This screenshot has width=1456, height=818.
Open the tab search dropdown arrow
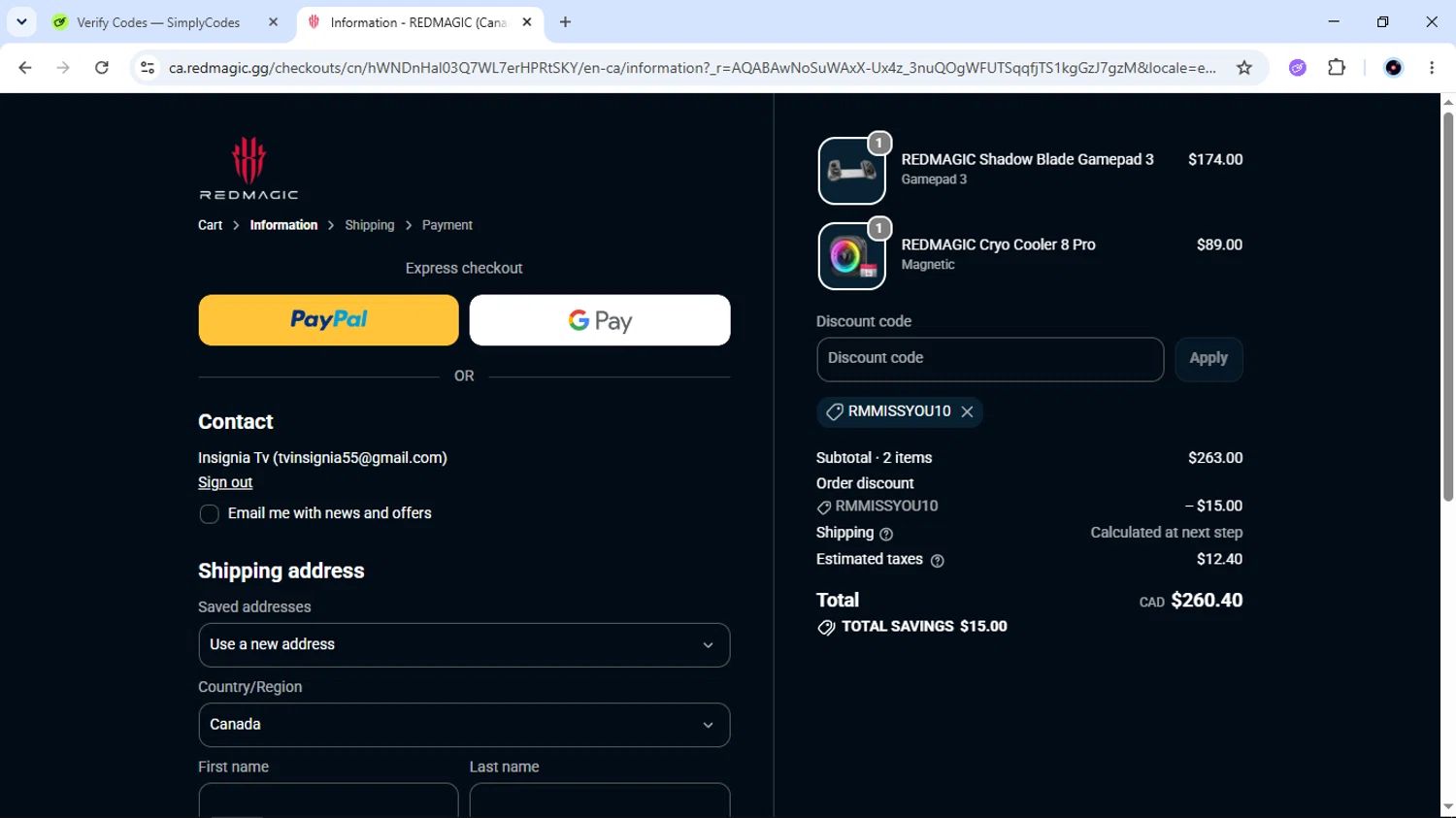[21, 21]
